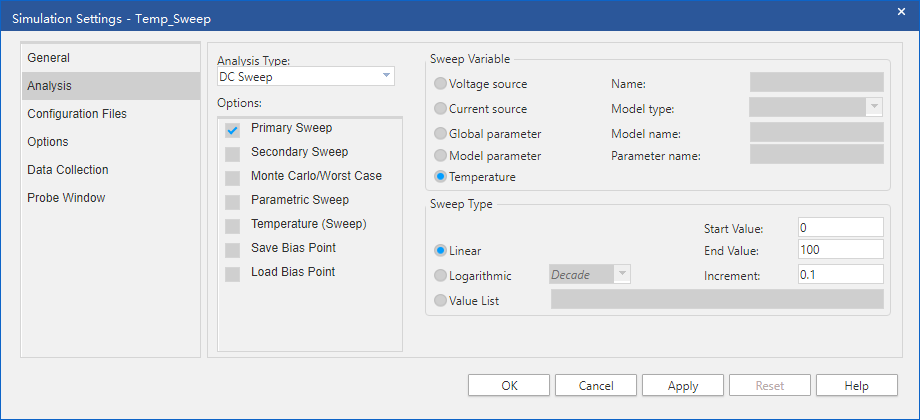Viewport: 920px width, 420px height.
Task: Enable the Secondary Sweep option
Action: [232, 153]
